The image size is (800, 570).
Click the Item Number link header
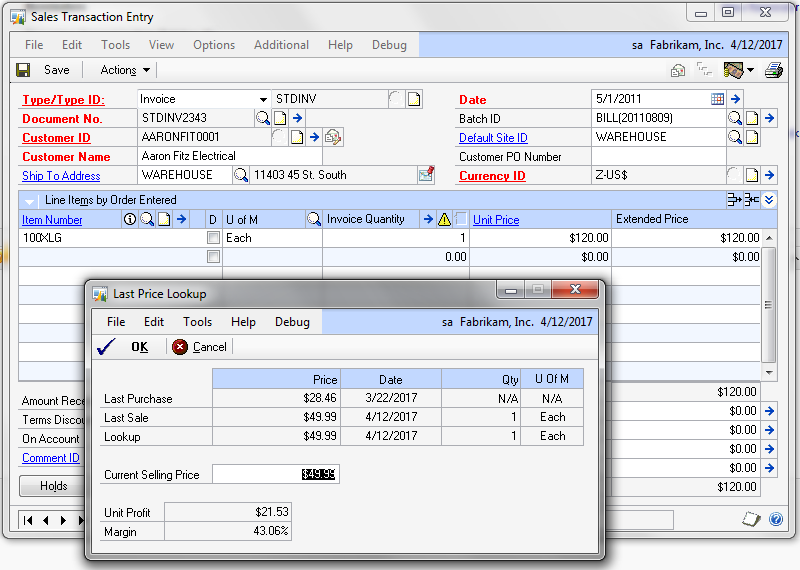(52, 220)
